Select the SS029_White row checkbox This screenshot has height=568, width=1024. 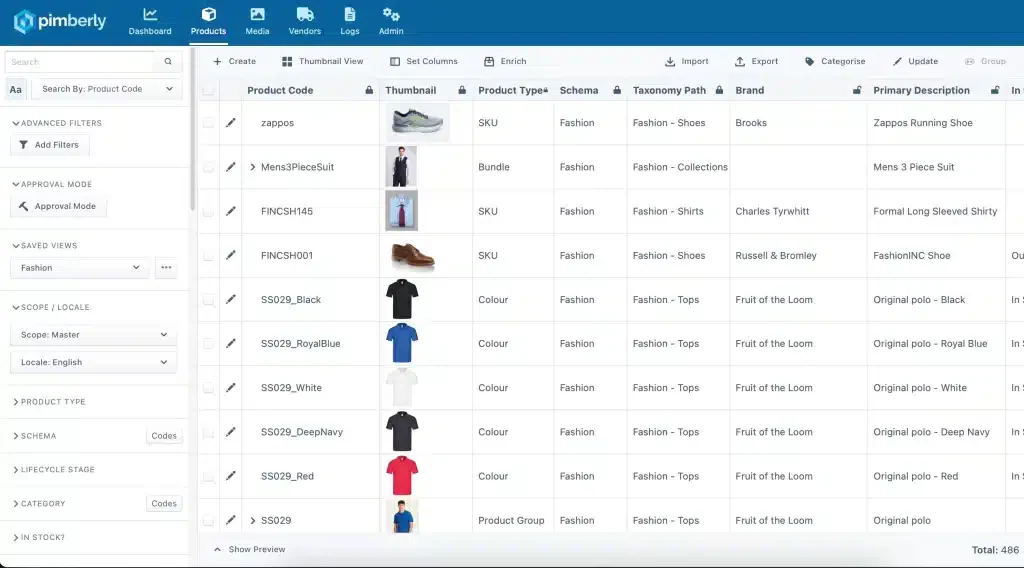pos(208,388)
